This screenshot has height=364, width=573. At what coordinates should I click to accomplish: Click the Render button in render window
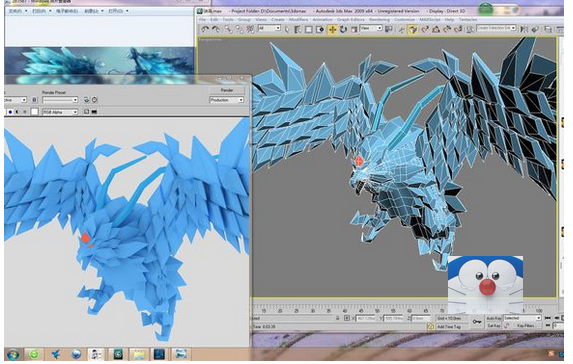click(x=227, y=90)
